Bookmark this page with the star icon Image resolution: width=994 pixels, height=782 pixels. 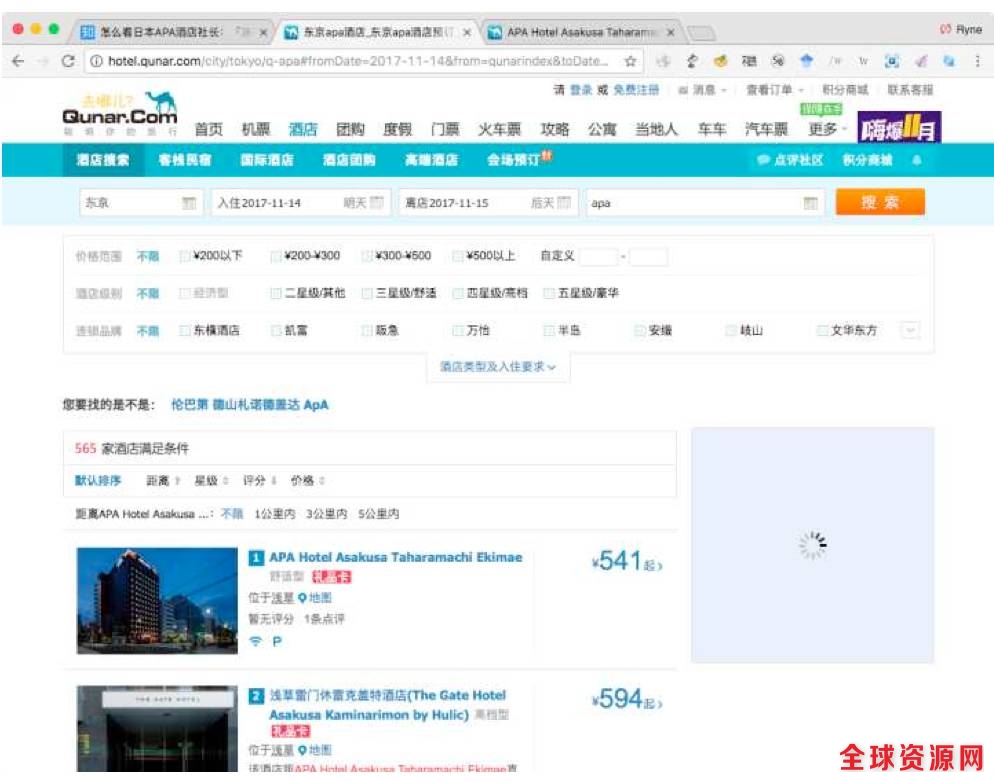click(630, 61)
